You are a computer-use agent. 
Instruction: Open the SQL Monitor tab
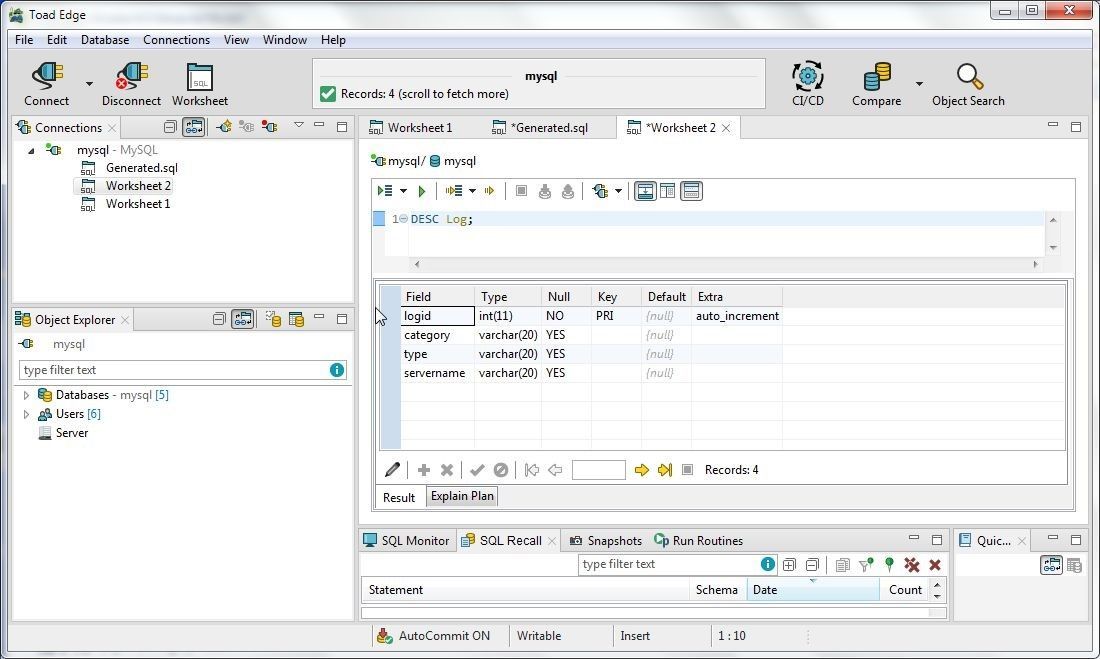(x=406, y=540)
